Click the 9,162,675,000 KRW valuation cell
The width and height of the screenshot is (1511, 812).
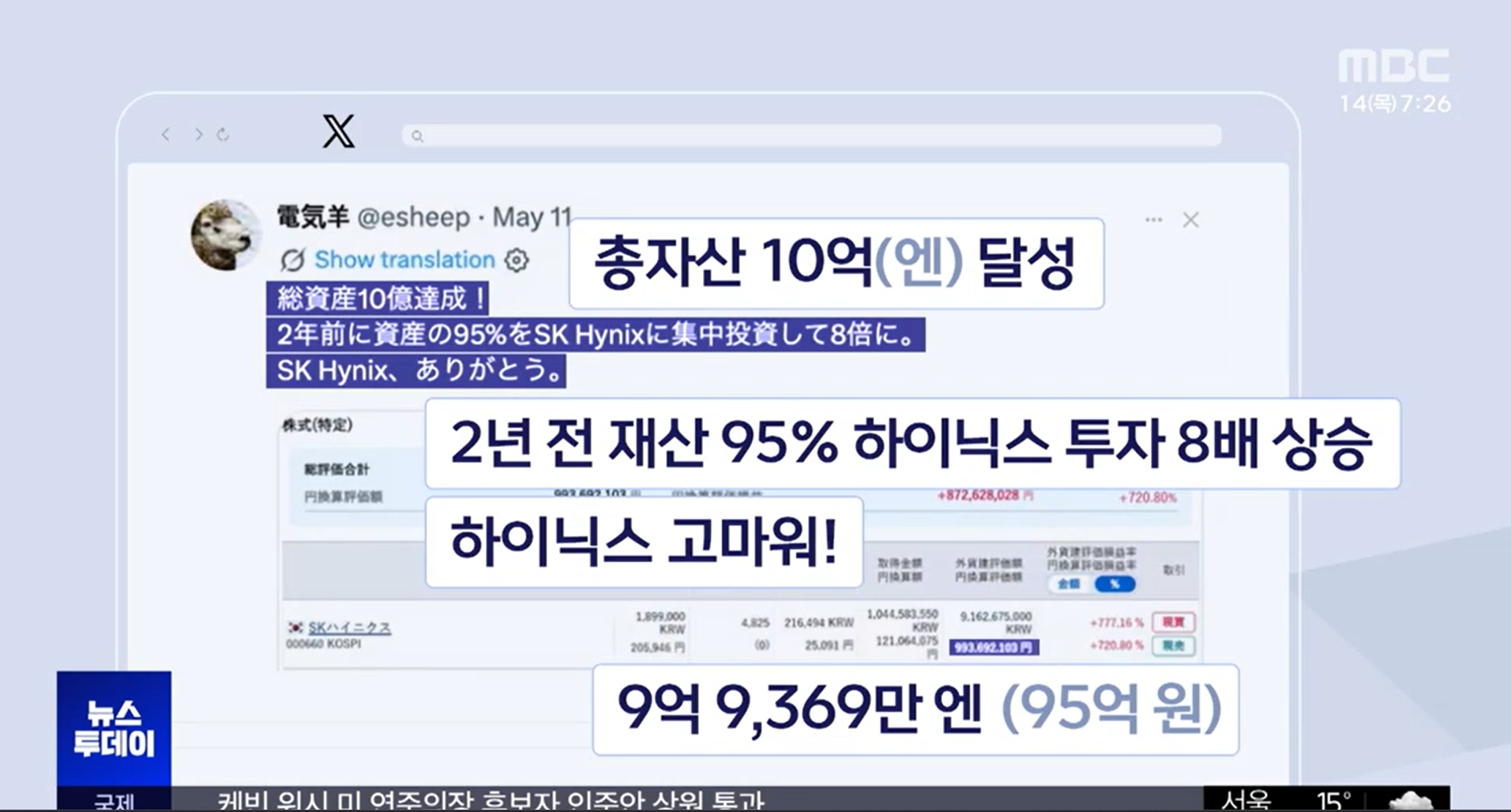point(996,622)
